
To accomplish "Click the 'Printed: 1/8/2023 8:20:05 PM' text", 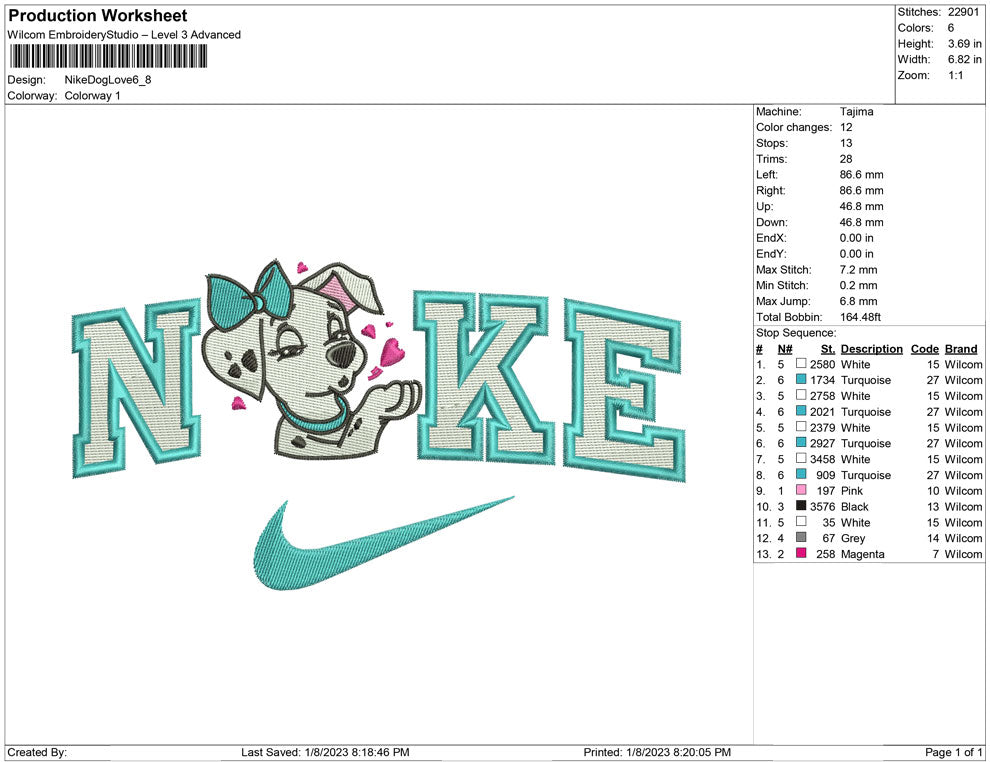I will coord(657,752).
